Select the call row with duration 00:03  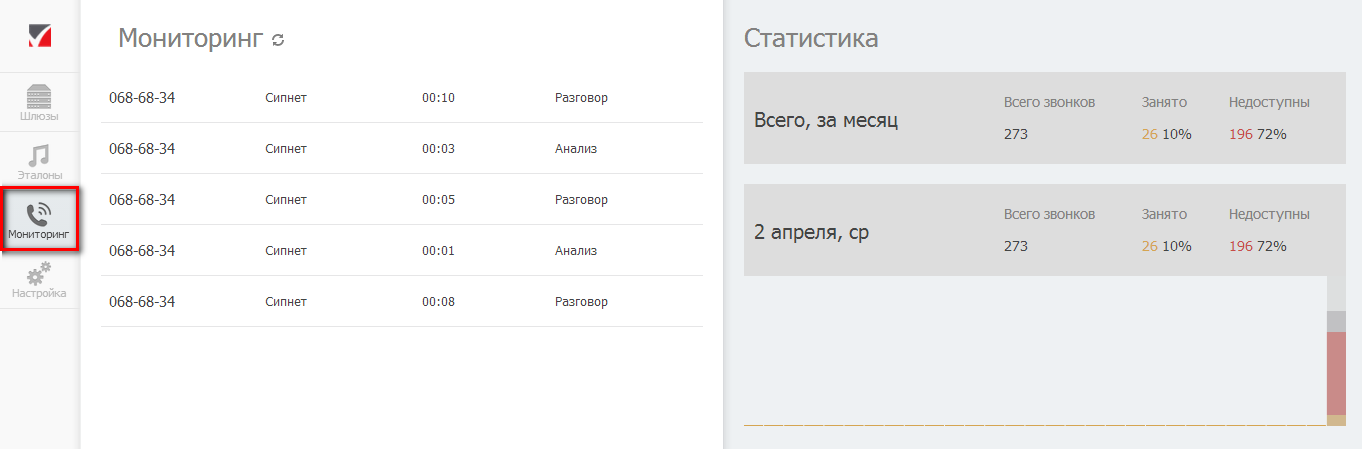[401, 149]
